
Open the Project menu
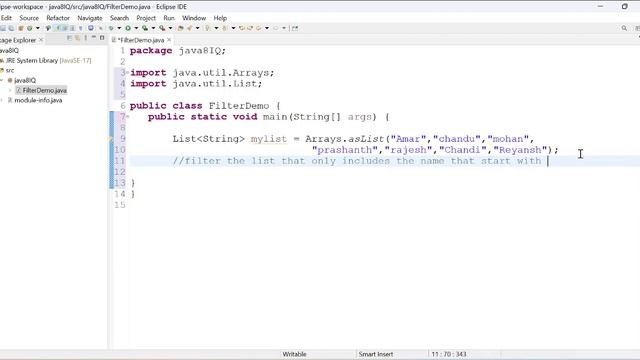pyautogui.click(x=146, y=18)
